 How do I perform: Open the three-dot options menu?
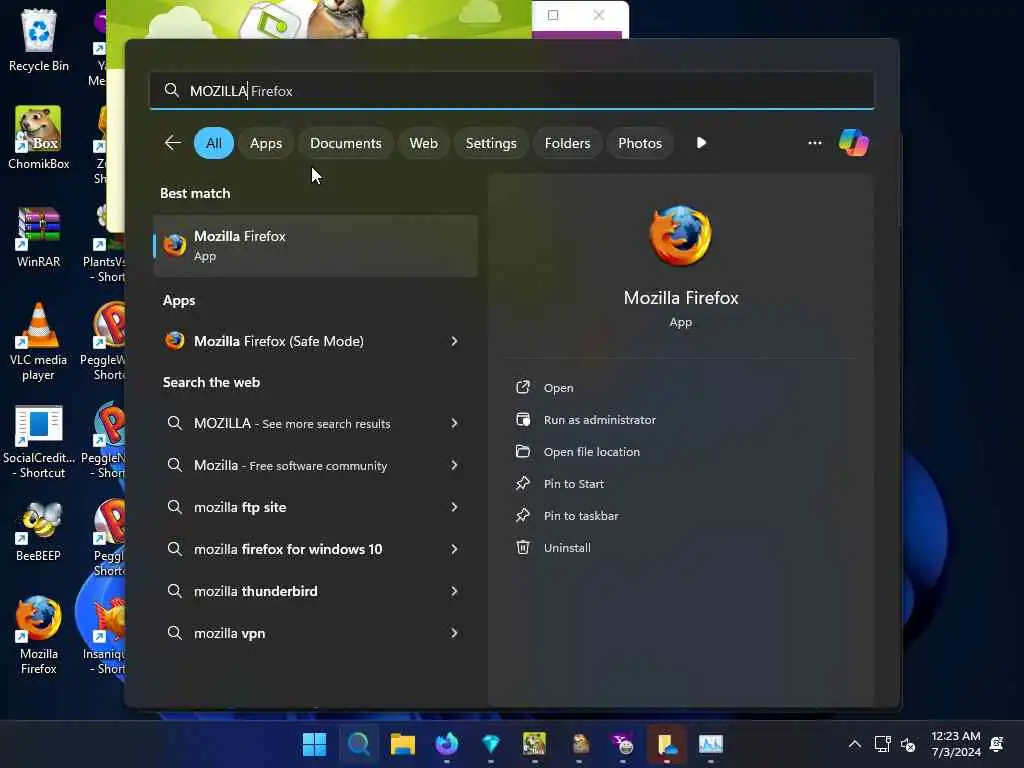[x=814, y=142]
